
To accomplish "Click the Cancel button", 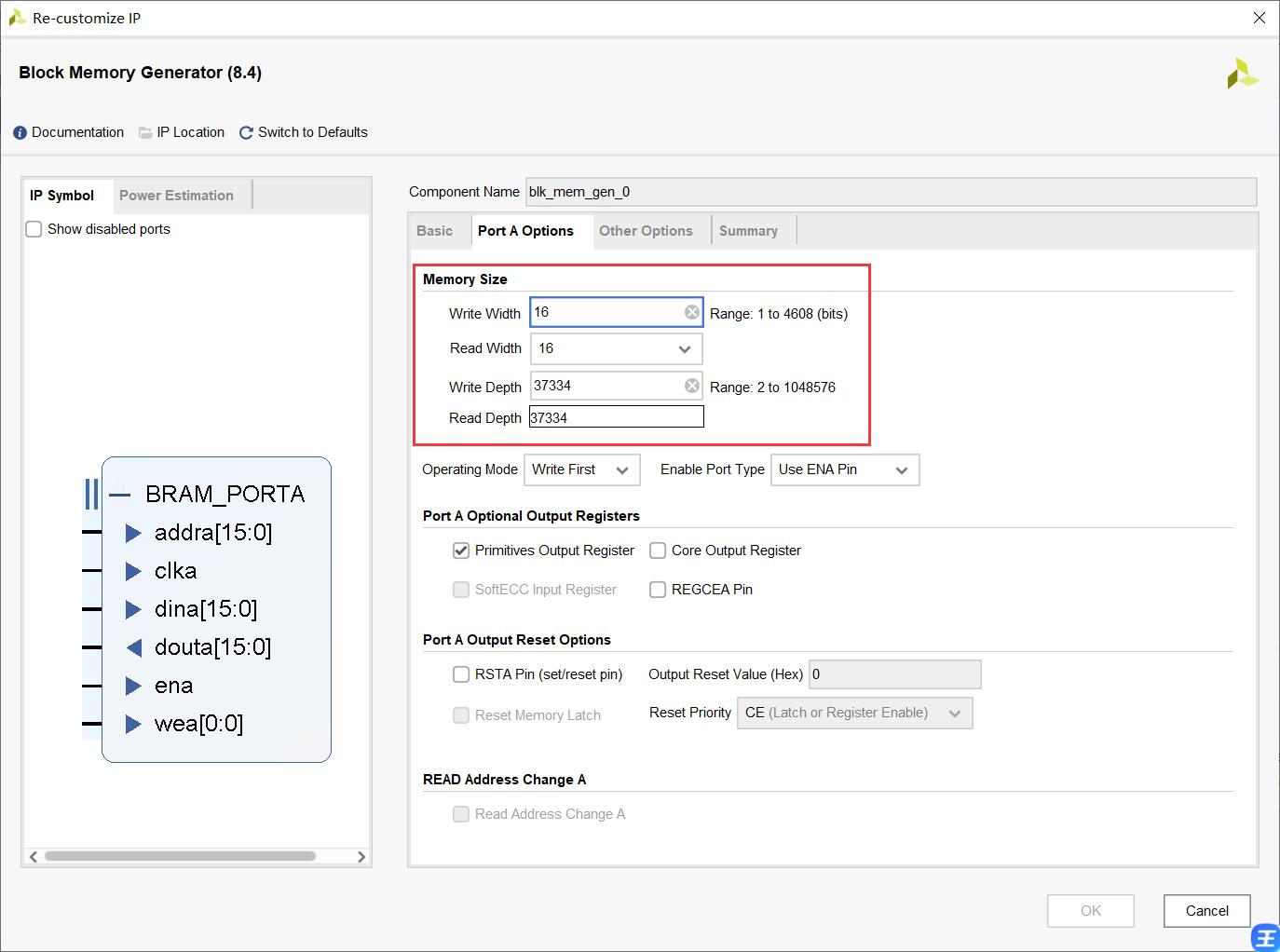I will pos(1207,911).
